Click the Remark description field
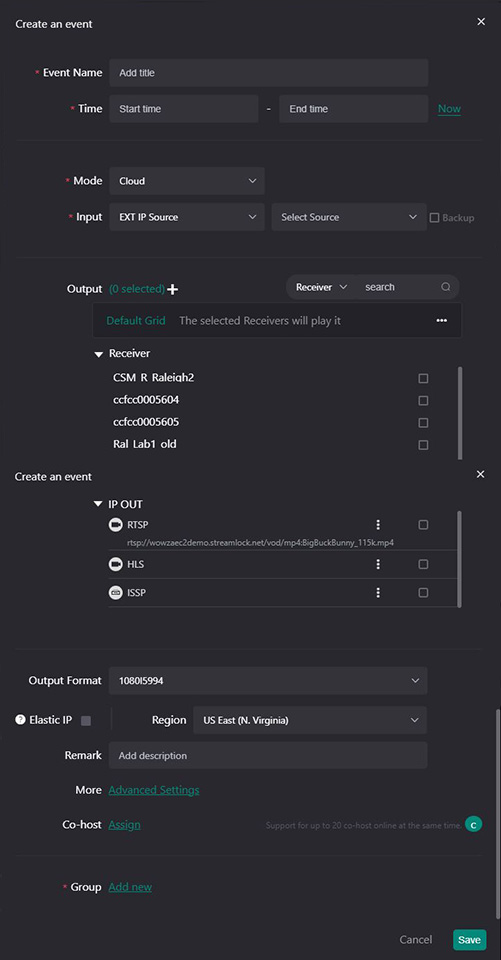 (268, 756)
